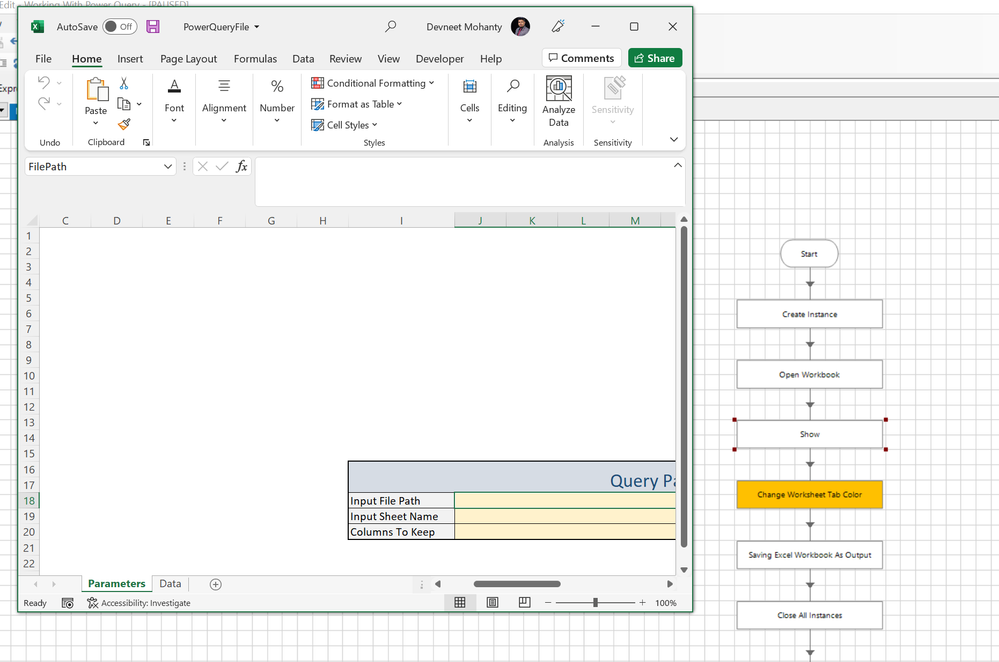Expand the Cell Styles dropdown

point(345,125)
